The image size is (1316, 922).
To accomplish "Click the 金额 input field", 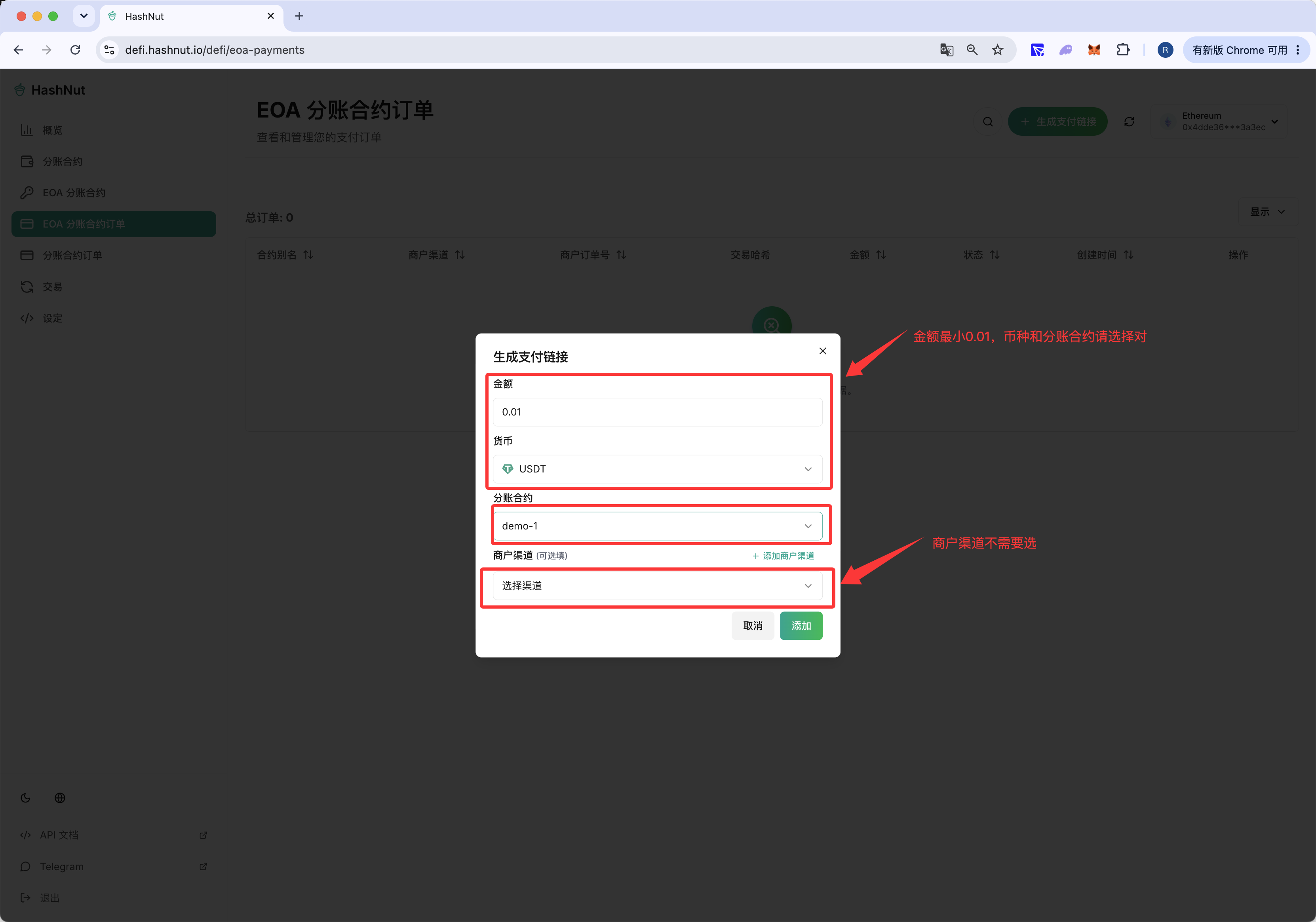I will coord(658,412).
